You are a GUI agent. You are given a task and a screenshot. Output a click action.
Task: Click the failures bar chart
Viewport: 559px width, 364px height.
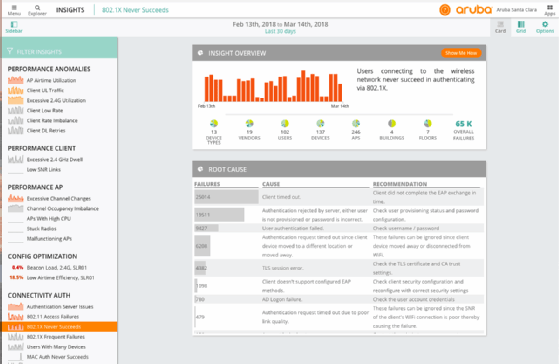pyautogui.click(x=273, y=86)
